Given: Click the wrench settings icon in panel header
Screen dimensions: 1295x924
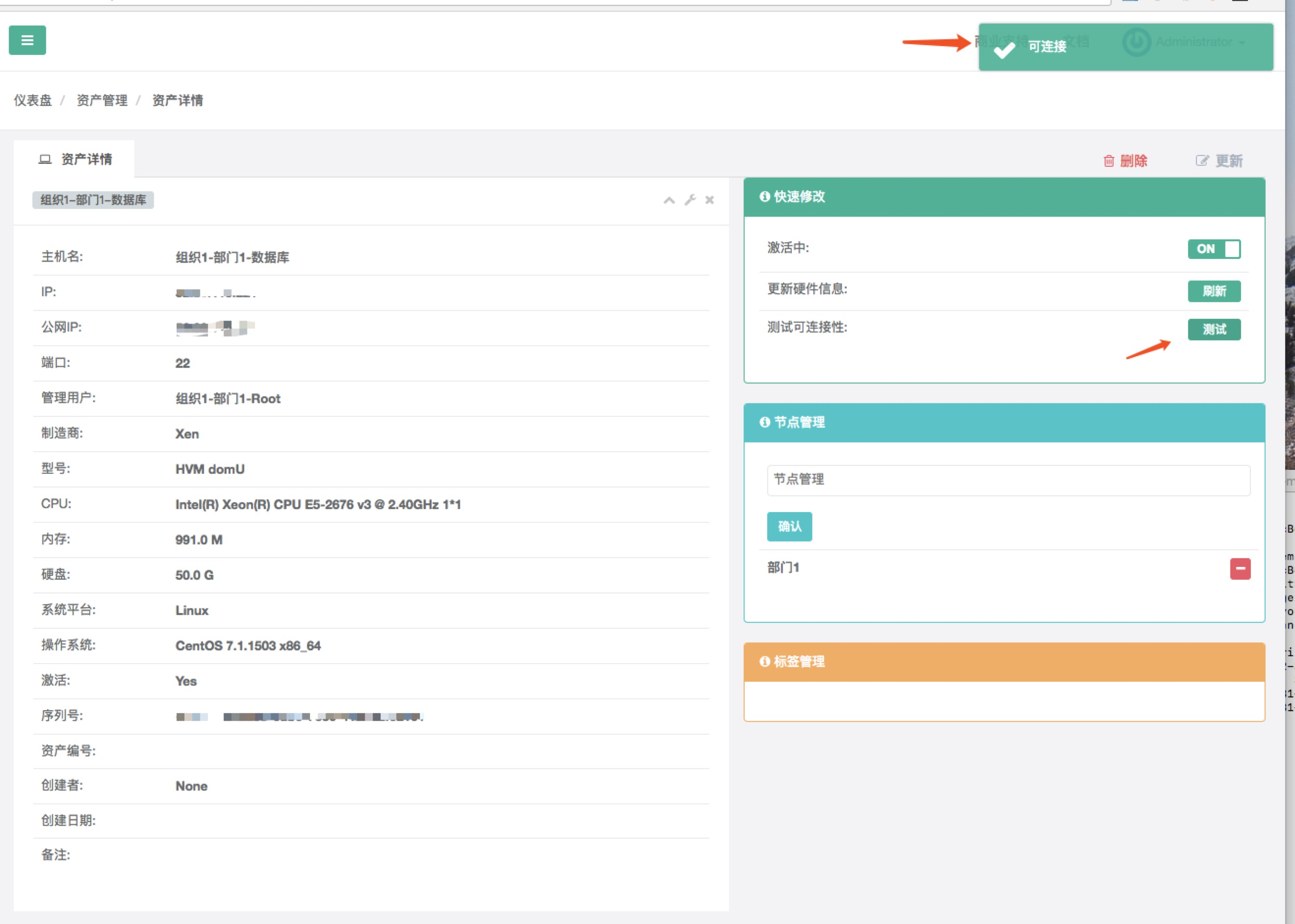Looking at the screenshot, I should (x=690, y=200).
